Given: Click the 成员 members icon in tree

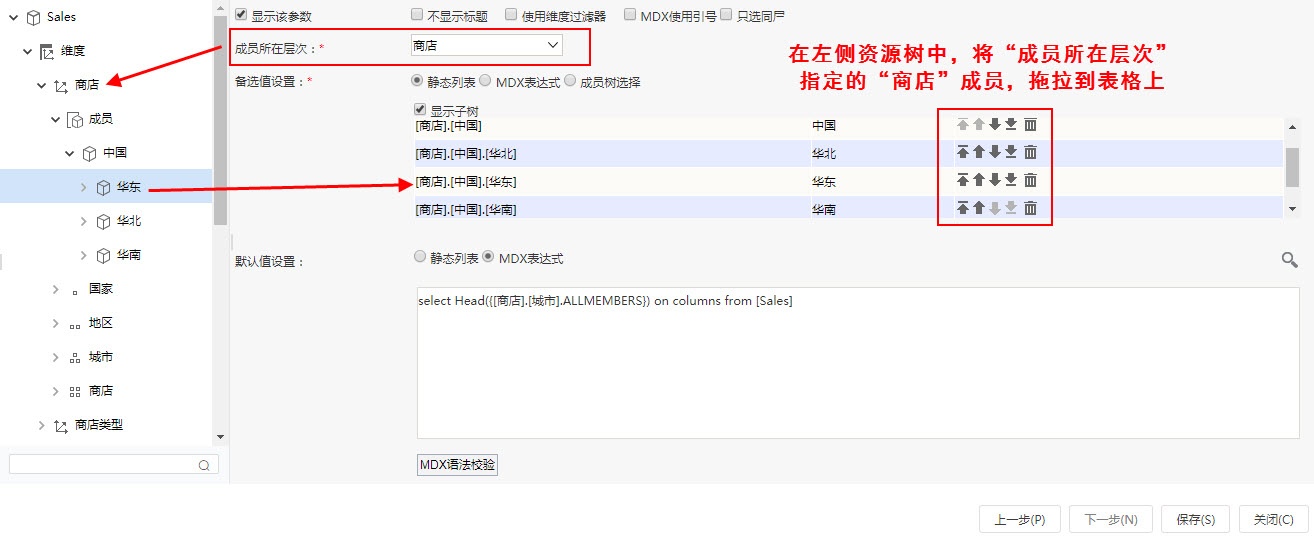Looking at the screenshot, I should (75, 119).
